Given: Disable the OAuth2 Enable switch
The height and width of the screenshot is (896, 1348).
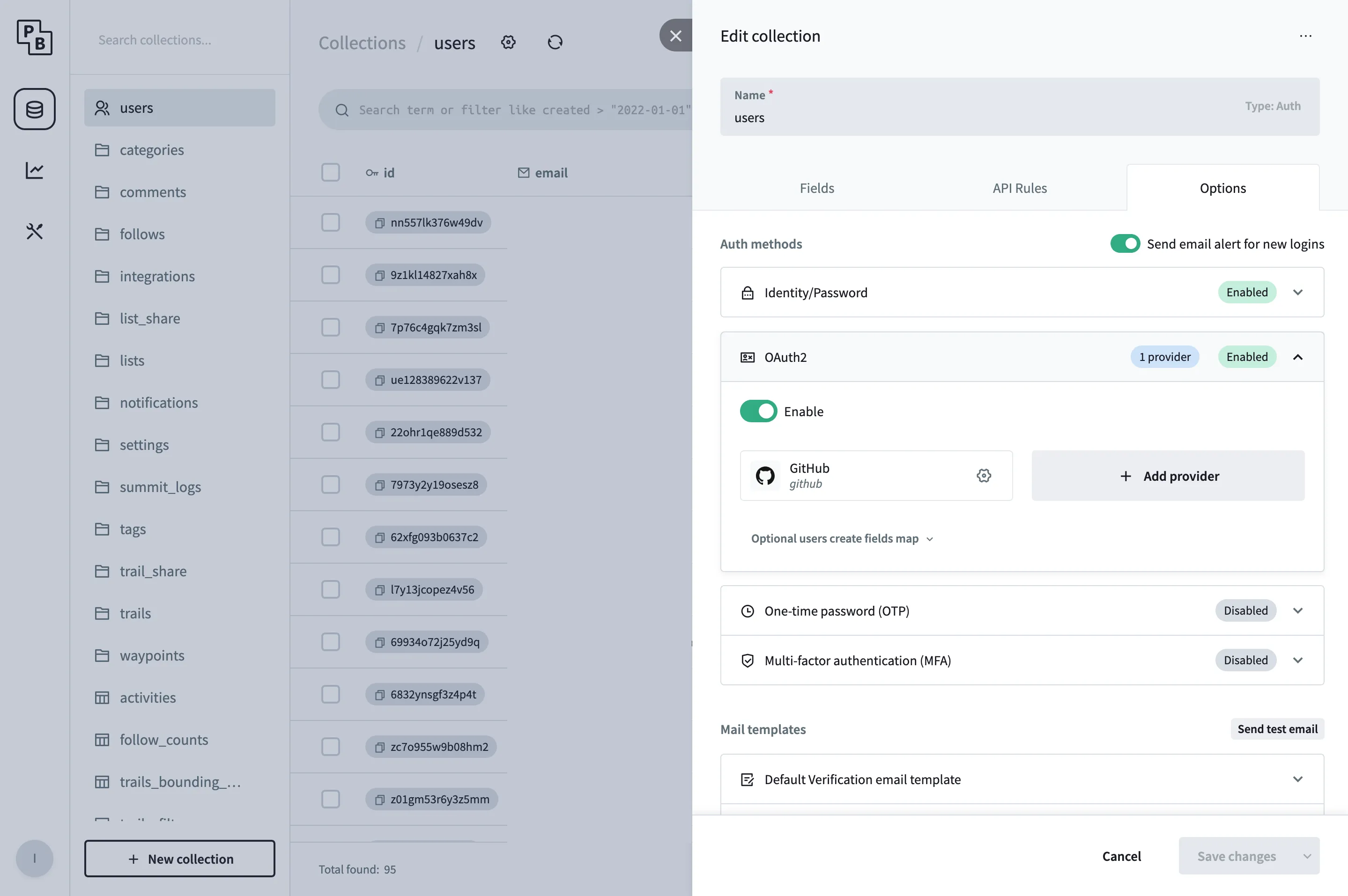Looking at the screenshot, I should coord(758,411).
